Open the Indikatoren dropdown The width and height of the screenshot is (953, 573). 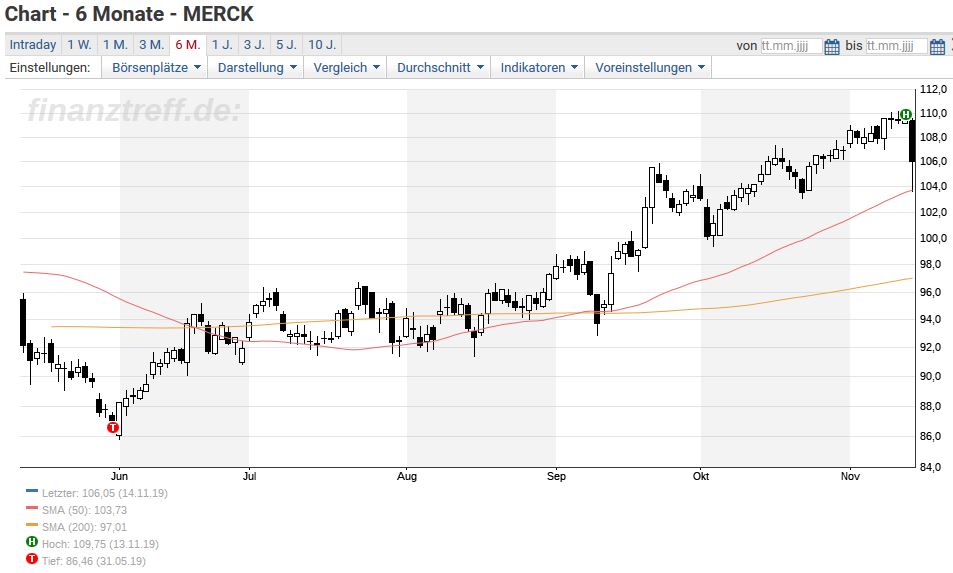click(538, 67)
